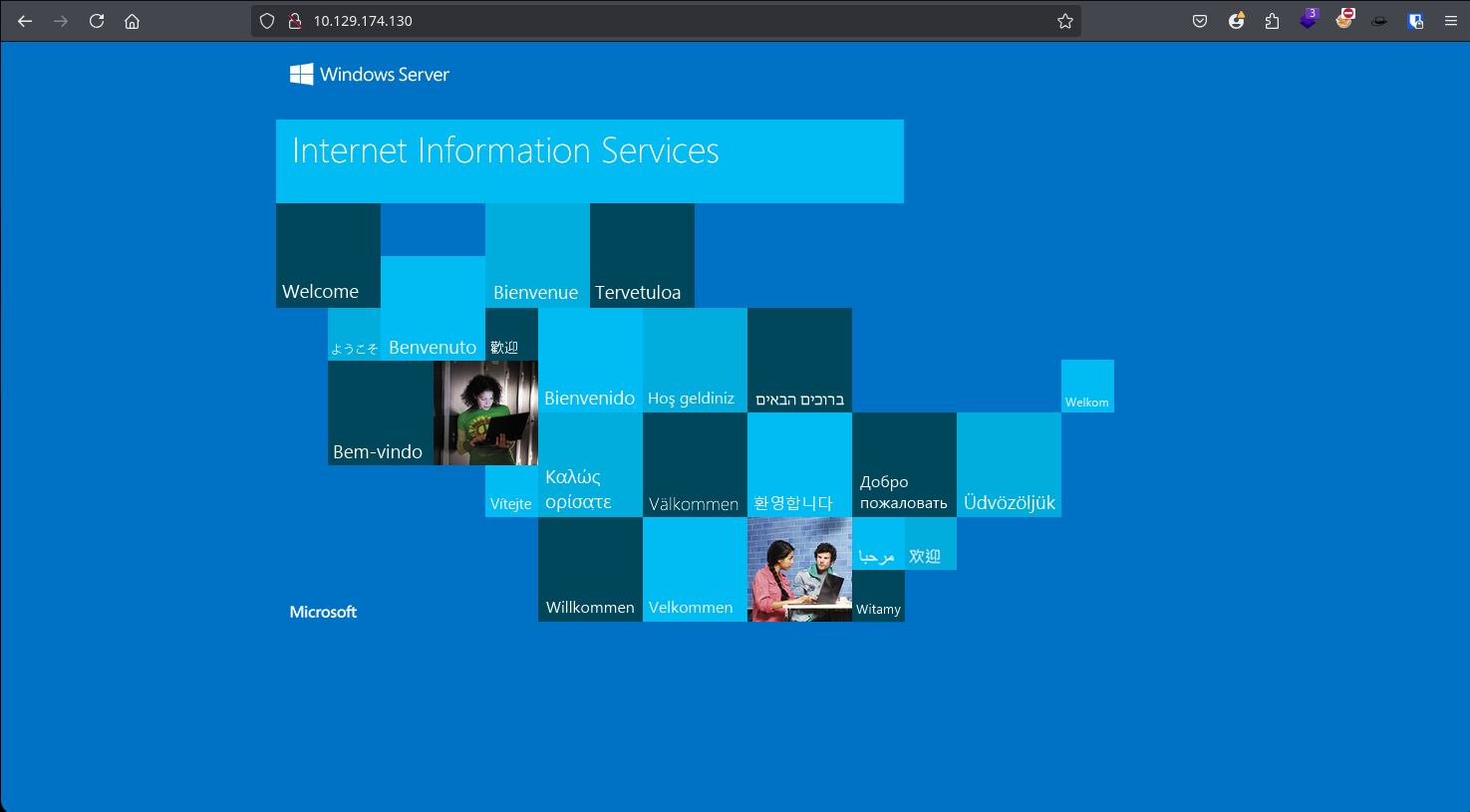Open the FoxyProxy fox extension icon
1470x812 pixels.
(x=1344, y=19)
